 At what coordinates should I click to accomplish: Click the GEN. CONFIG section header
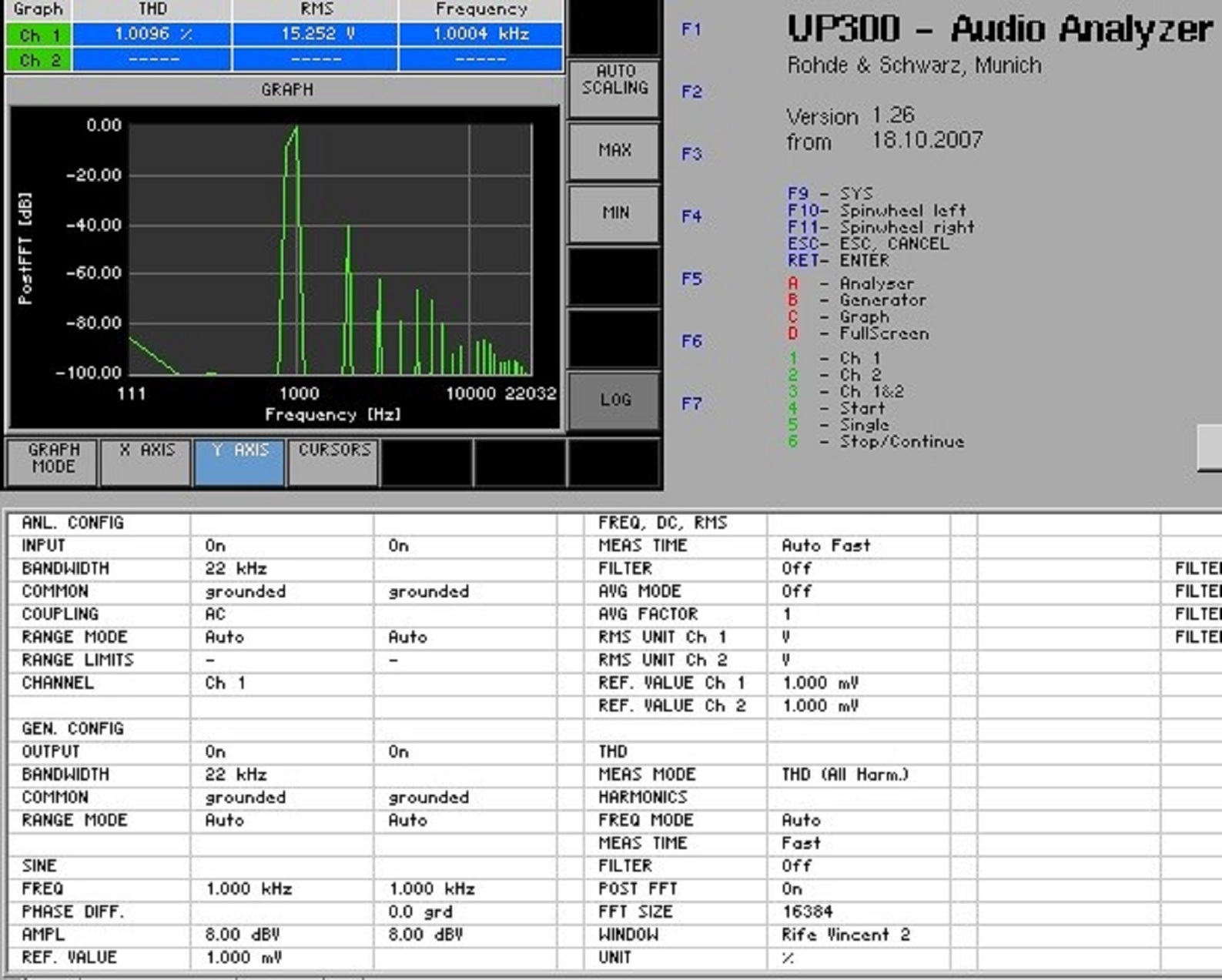pyautogui.click(x=72, y=729)
